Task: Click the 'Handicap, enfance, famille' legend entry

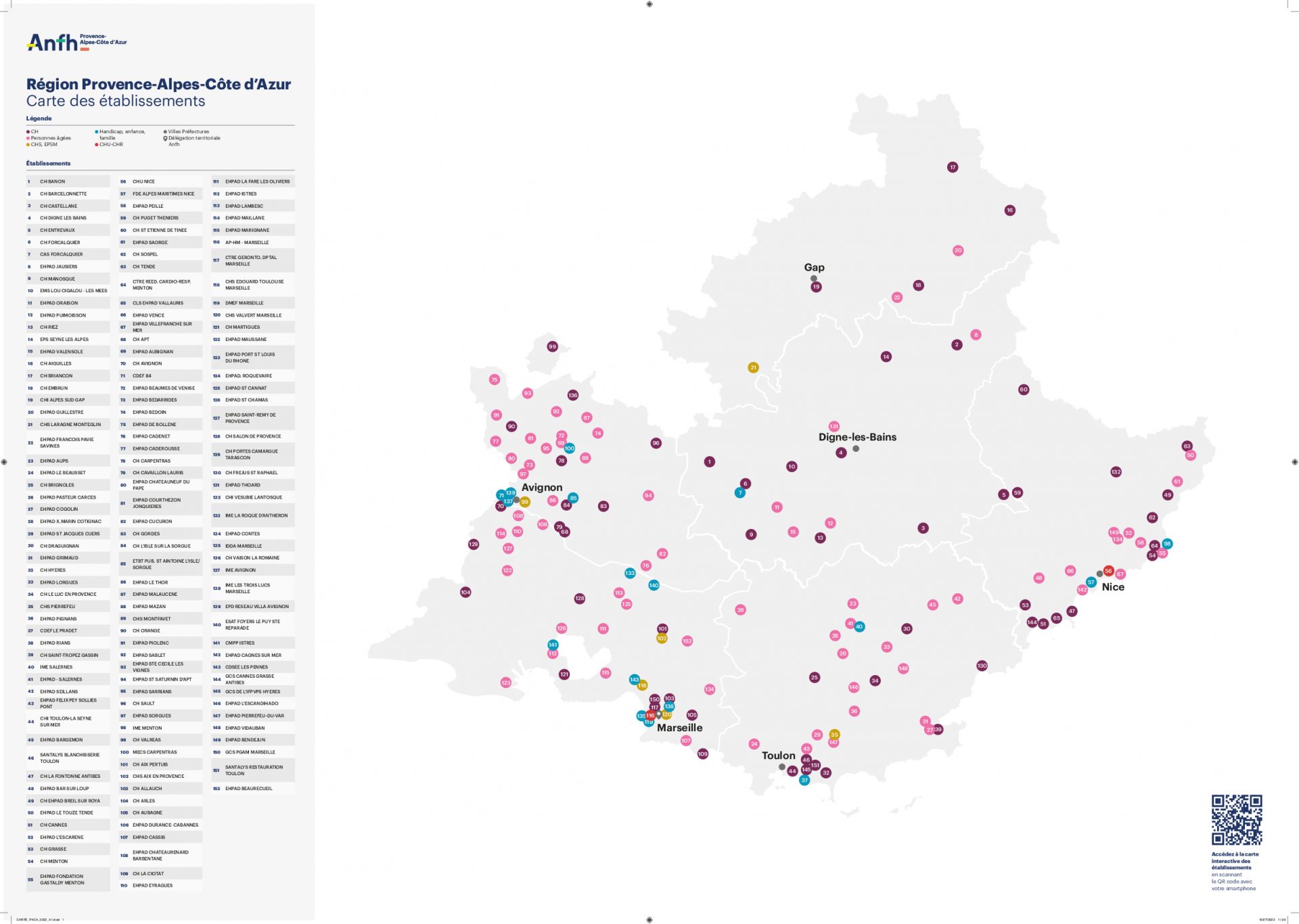Action: click(122, 135)
